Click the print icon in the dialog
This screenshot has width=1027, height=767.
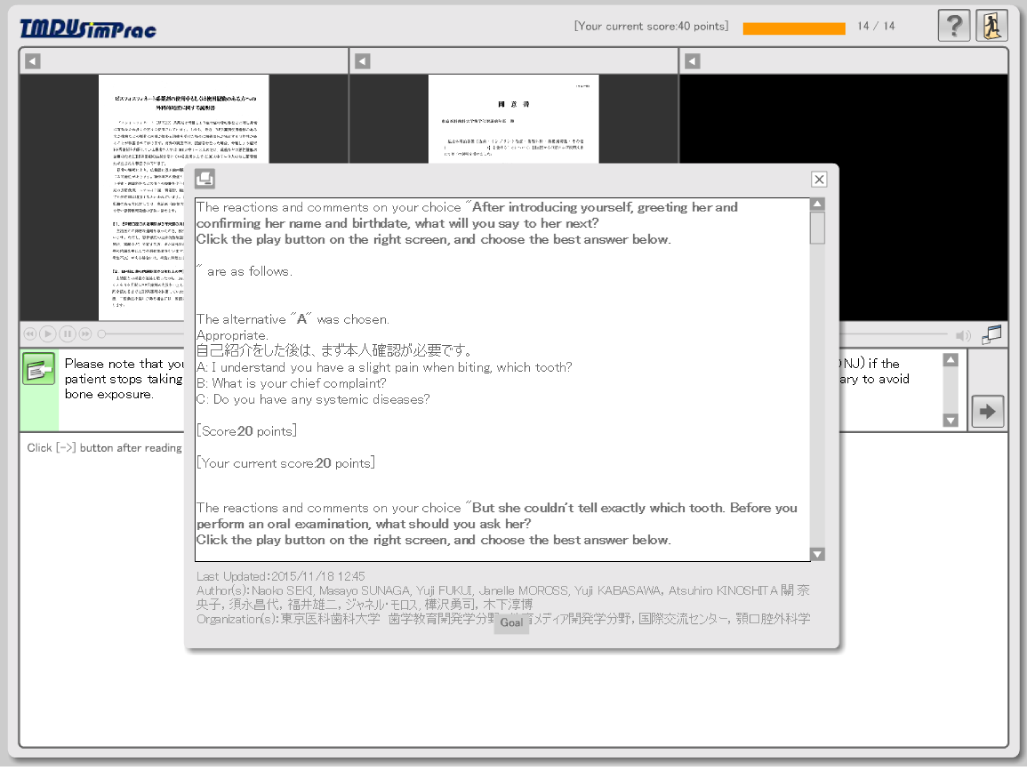click(x=205, y=179)
